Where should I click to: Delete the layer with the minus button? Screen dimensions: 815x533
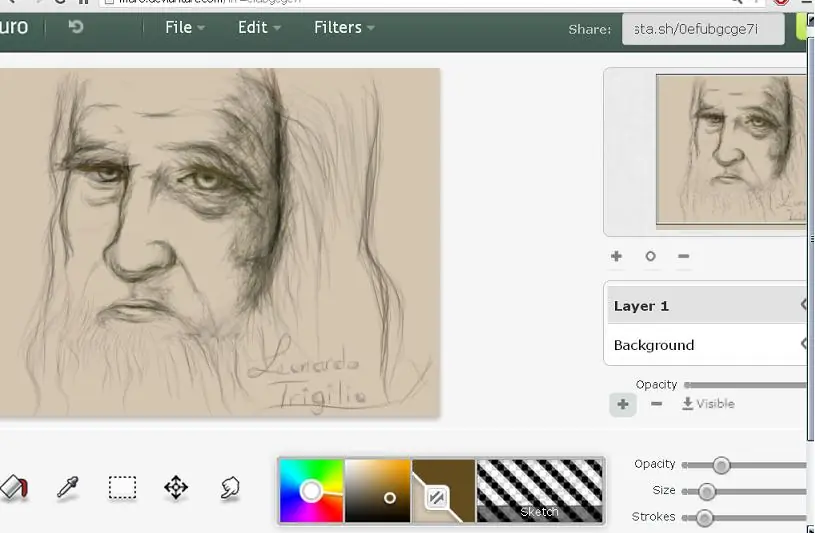click(656, 404)
